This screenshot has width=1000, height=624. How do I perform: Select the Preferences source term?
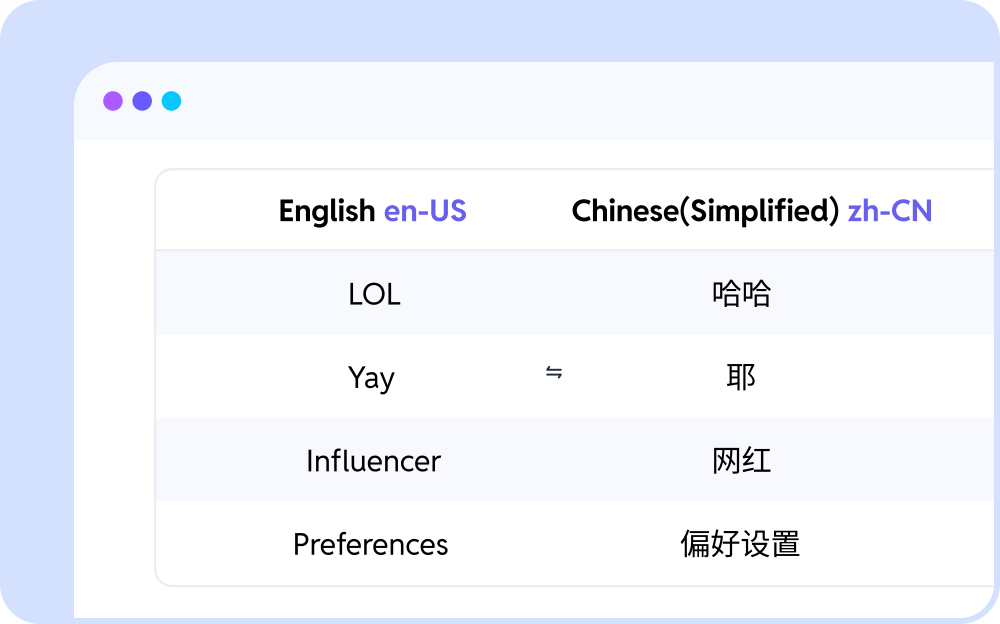pyautogui.click(x=370, y=545)
